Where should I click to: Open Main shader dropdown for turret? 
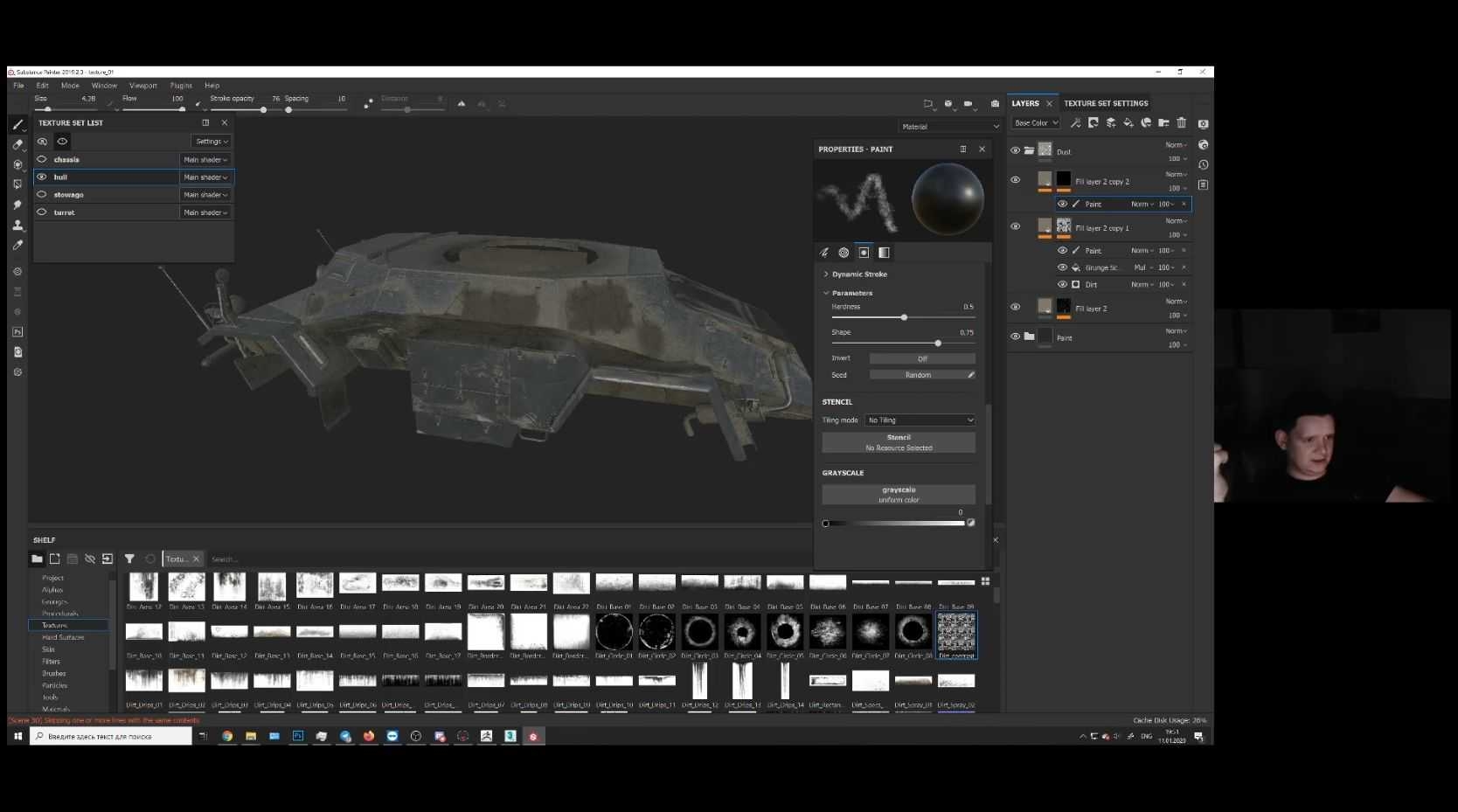click(205, 212)
